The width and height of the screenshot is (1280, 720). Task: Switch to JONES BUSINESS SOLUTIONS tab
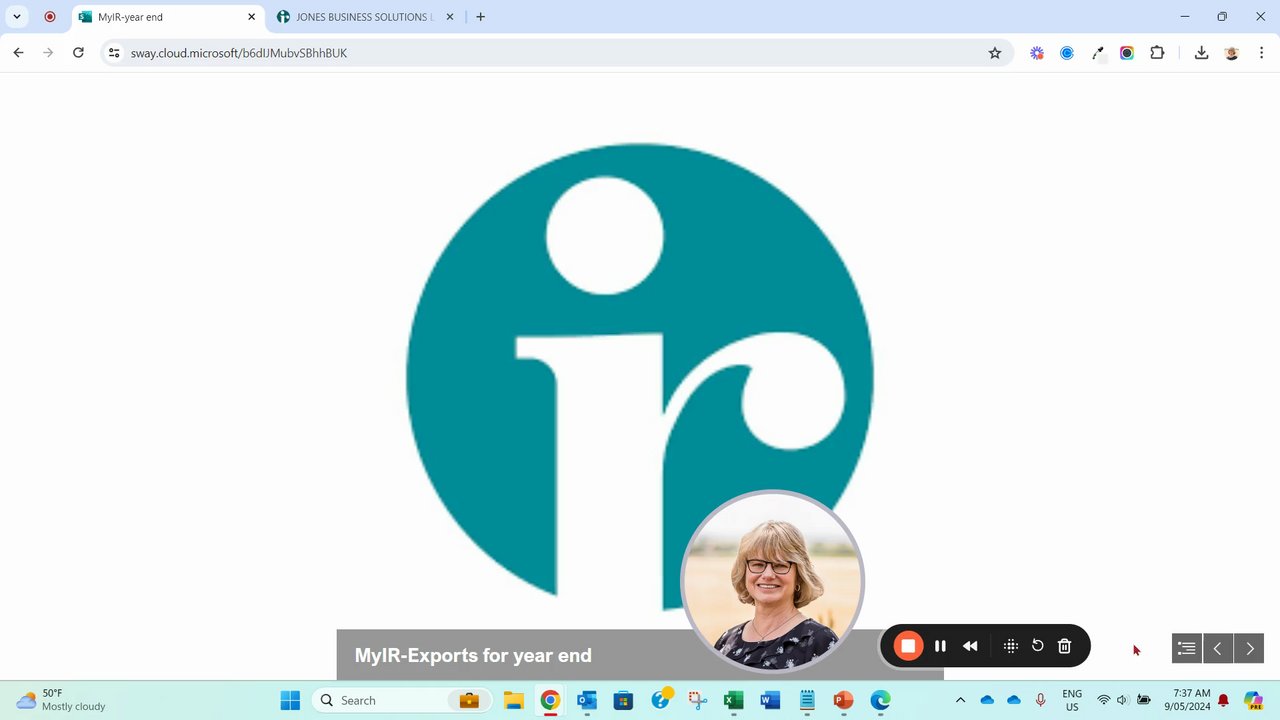(365, 17)
